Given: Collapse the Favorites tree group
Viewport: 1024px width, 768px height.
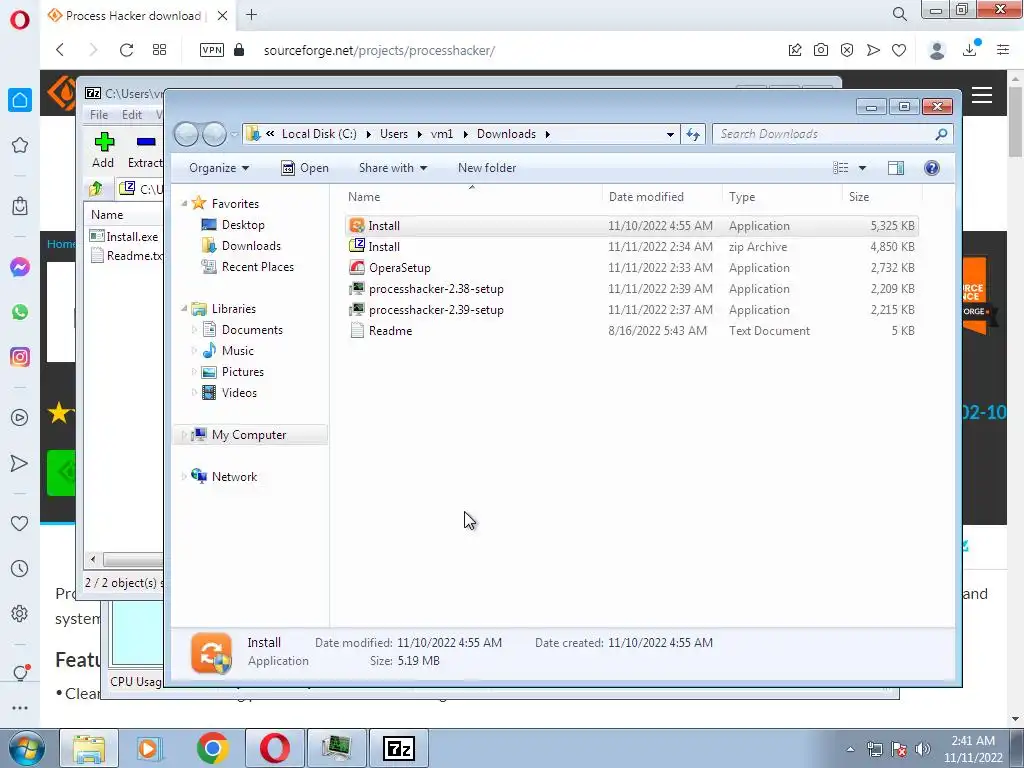Looking at the screenshot, I should pyautogui.click(x=184, y=204).
